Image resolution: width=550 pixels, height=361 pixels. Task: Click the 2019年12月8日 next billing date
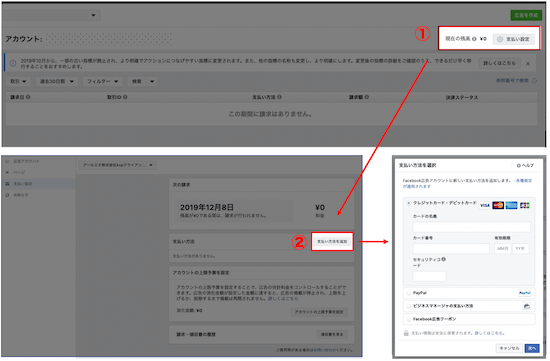pos(208,208)
